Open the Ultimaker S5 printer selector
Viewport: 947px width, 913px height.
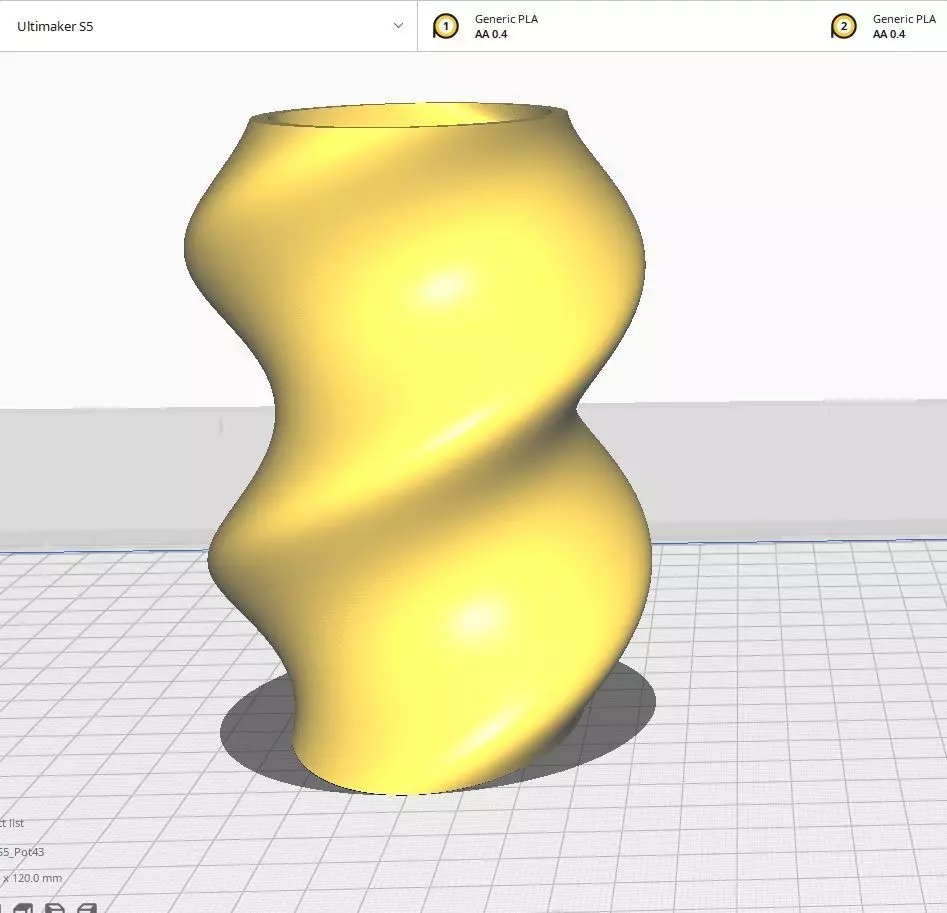[x=208, y=26]
